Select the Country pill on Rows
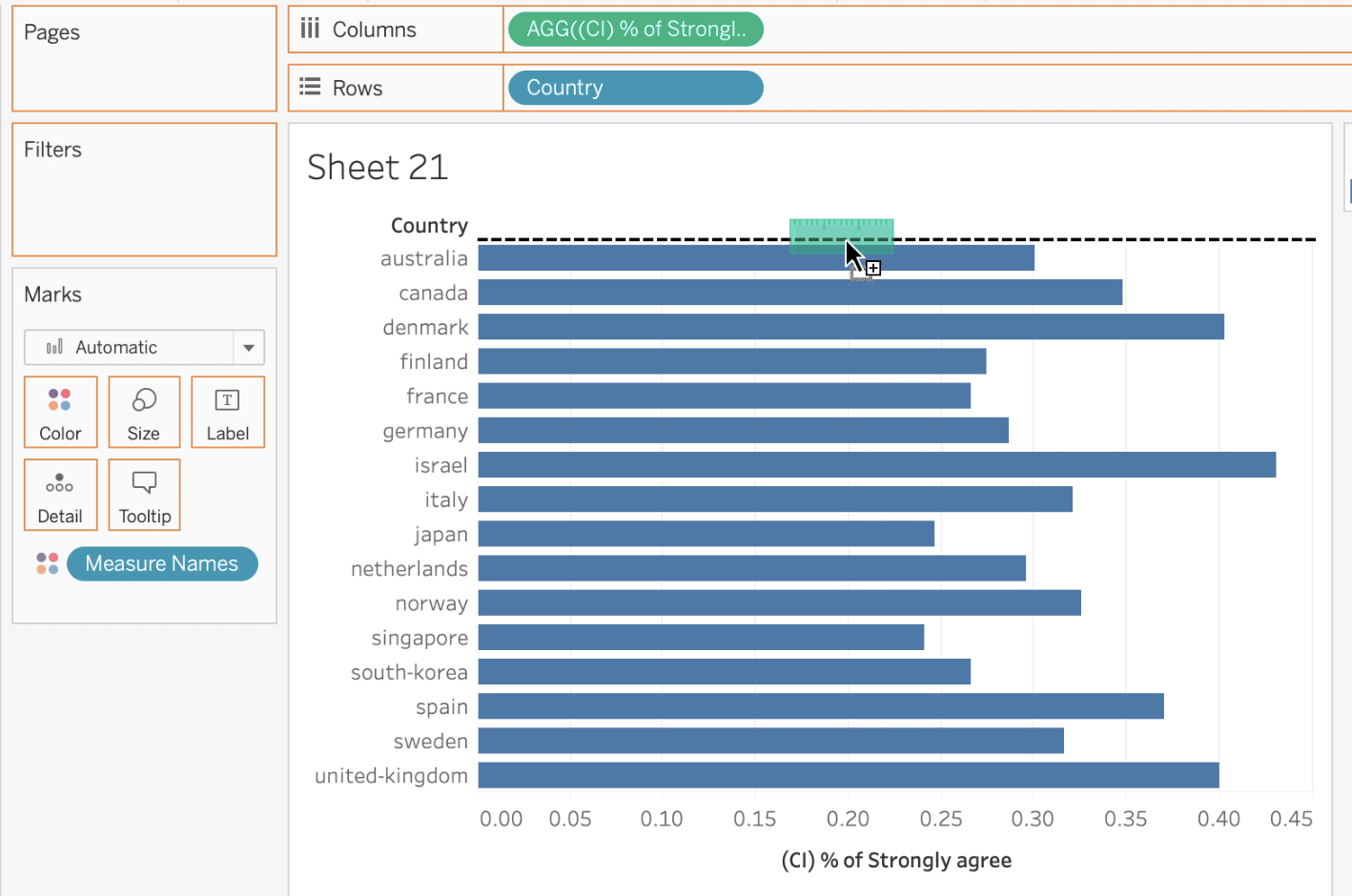The width and height of the screenshot is (1352, 896). [635, 88]
